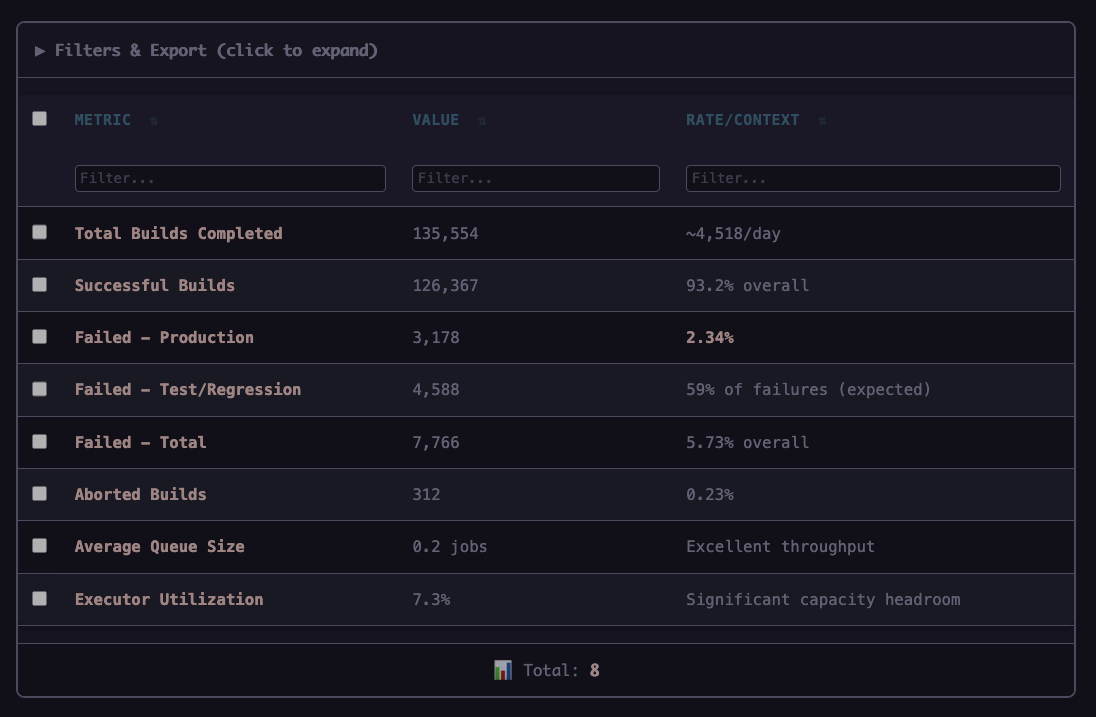Select the Failed – Production row checkbox
This screenshot has width=1096, height=717.
click(x=40, y=337)
